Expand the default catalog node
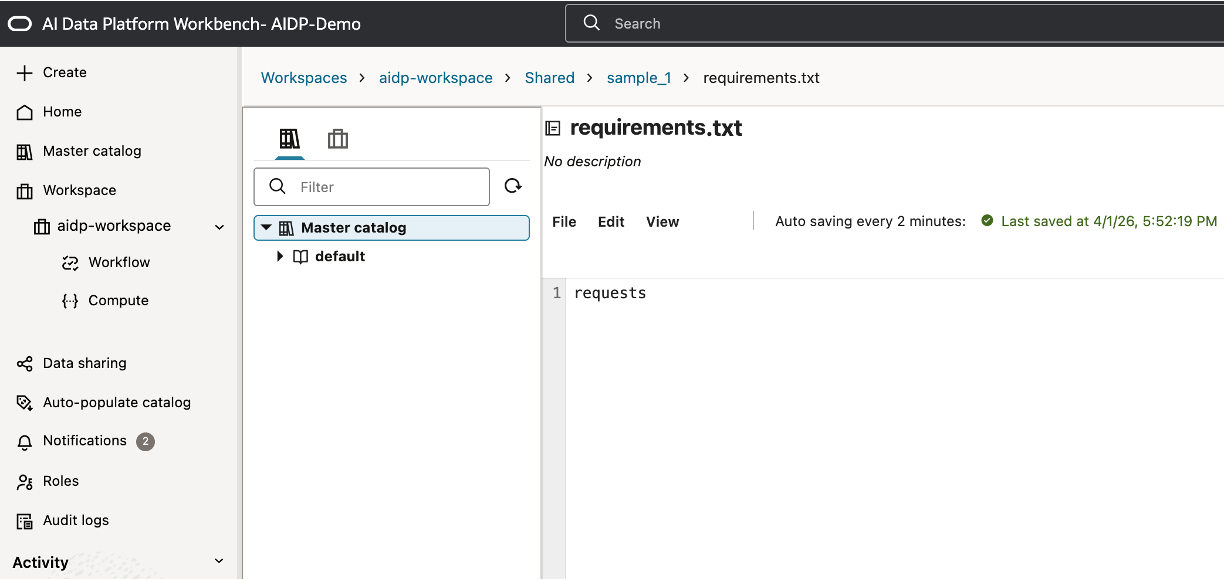The width and height of the screenshot is (1224, 580). pos(281,257)
